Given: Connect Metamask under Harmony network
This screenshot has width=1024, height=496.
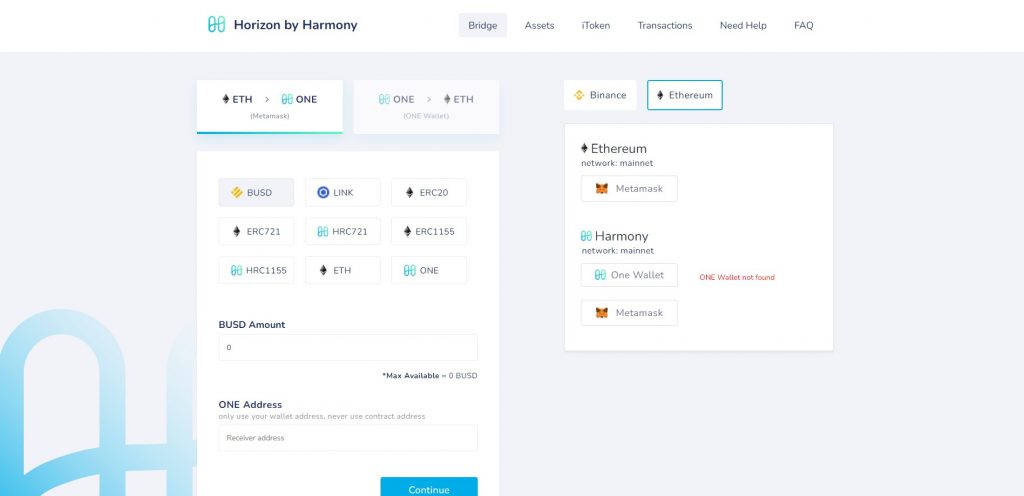Looking at the screenshot, I should click(630, 313).
